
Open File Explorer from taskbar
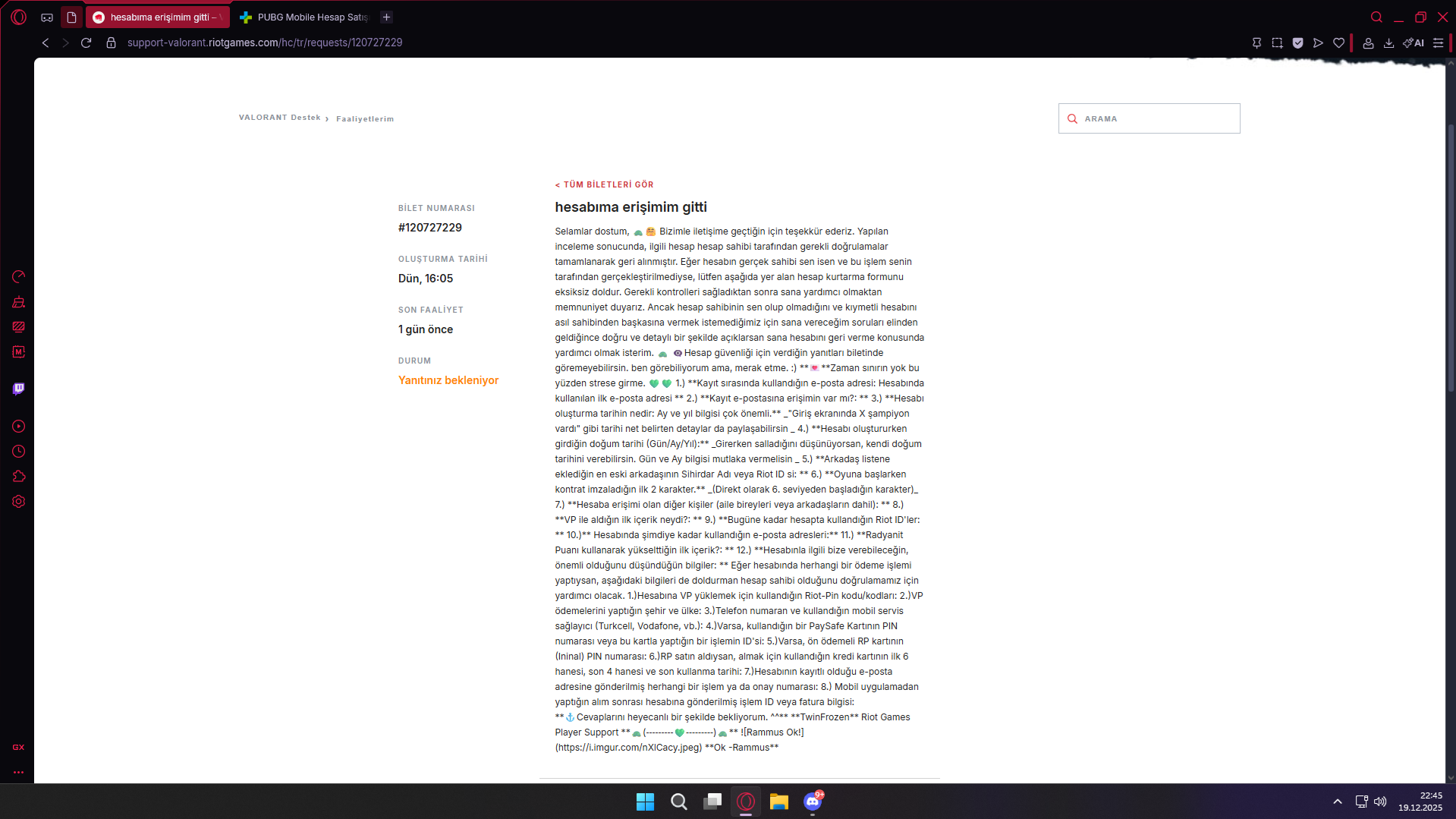779,802
